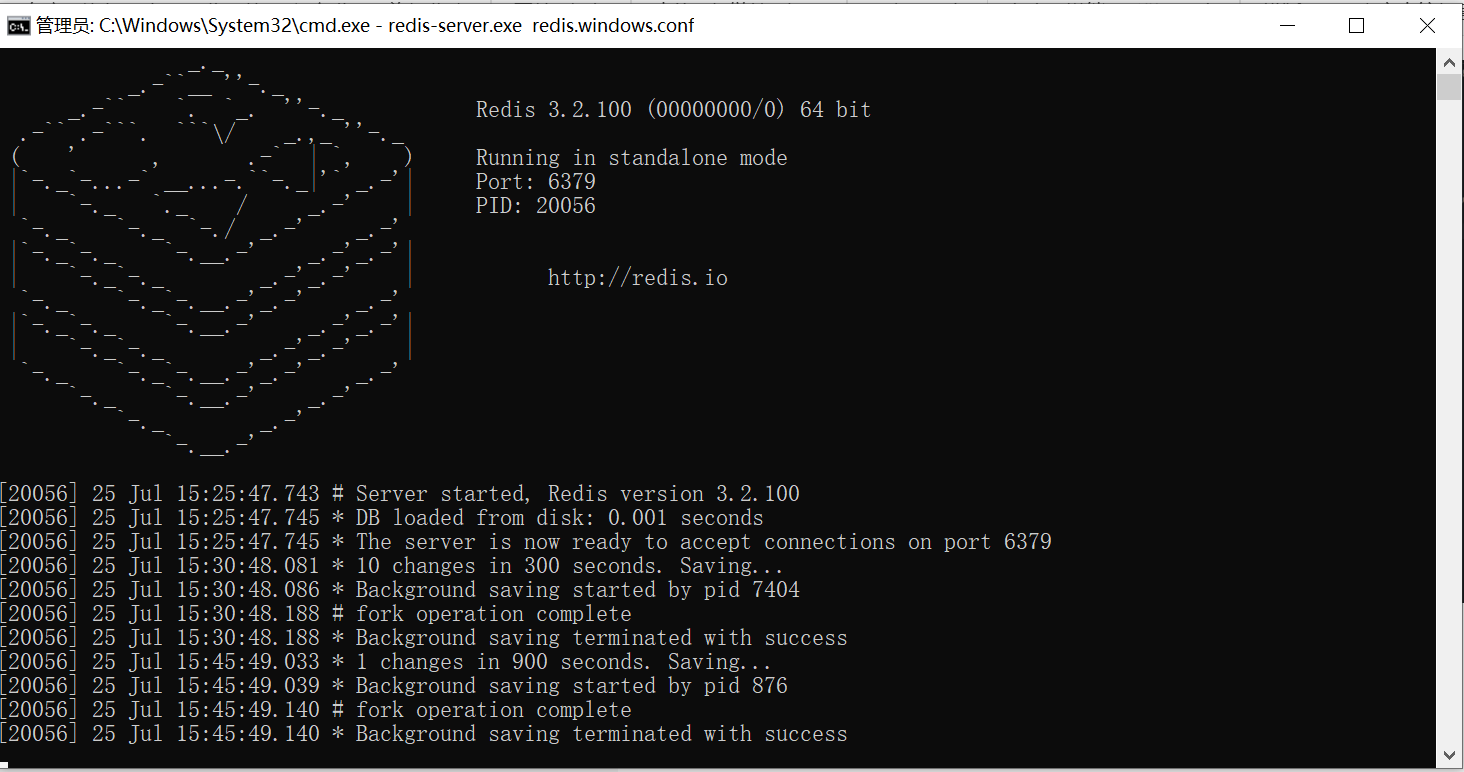Click the scrollbar up arrow
This screenshot has width=1464, height=772.
pyautogui.click(x=1449, y=62)
